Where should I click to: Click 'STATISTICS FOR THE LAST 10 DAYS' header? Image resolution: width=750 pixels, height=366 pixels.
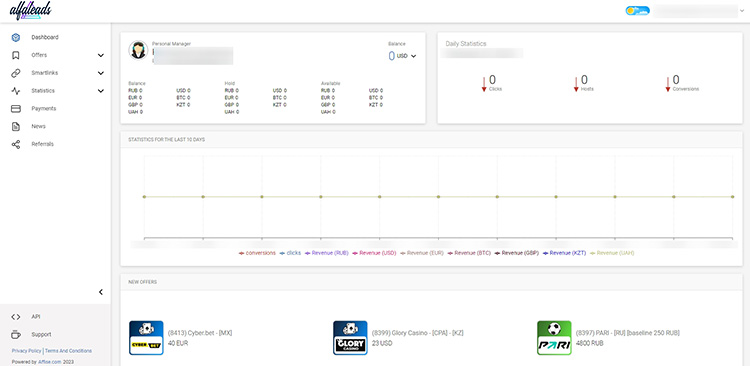(167, 140)
